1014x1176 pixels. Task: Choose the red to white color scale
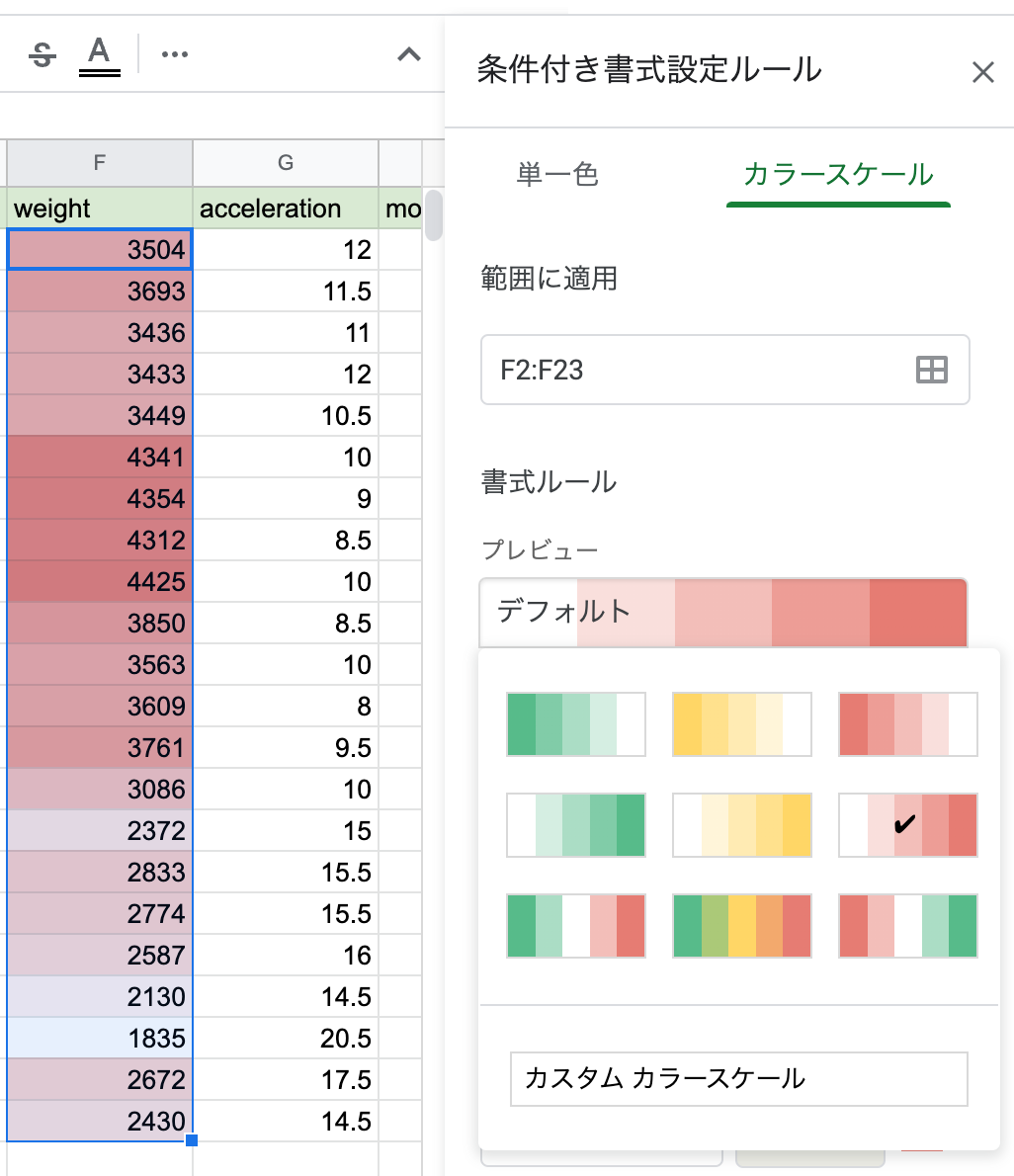(907, 724)
